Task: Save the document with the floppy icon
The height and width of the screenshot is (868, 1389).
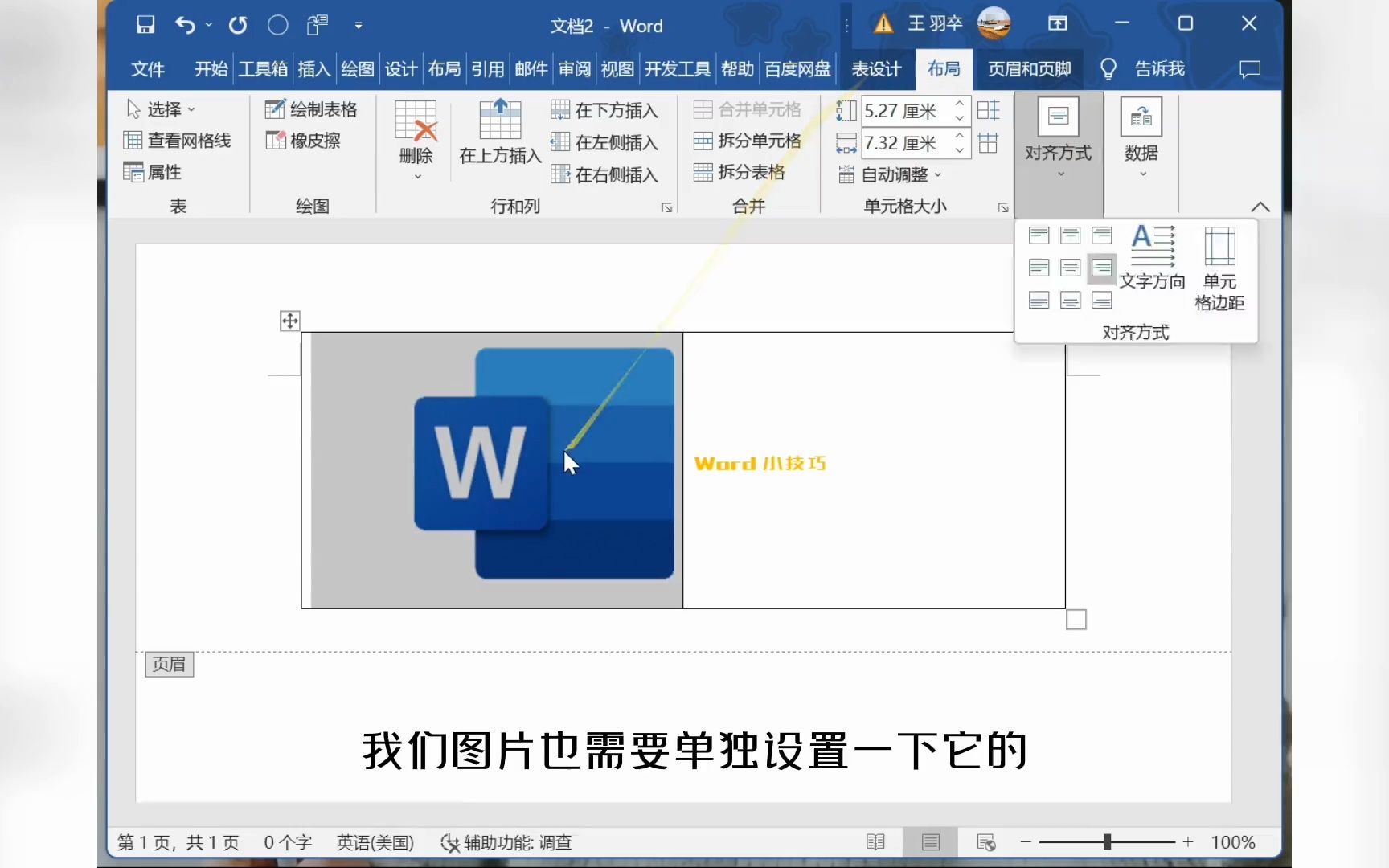Action: pyautogui.click(x=145, y=25)
